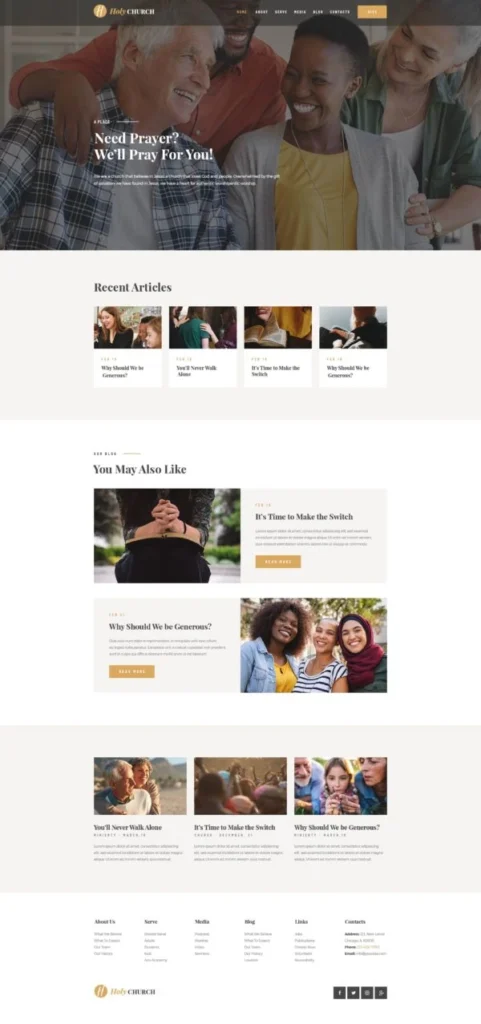This screenshot has height=1024, width=481.
Task: Click the footer phone number link
Action: point(369,947)
